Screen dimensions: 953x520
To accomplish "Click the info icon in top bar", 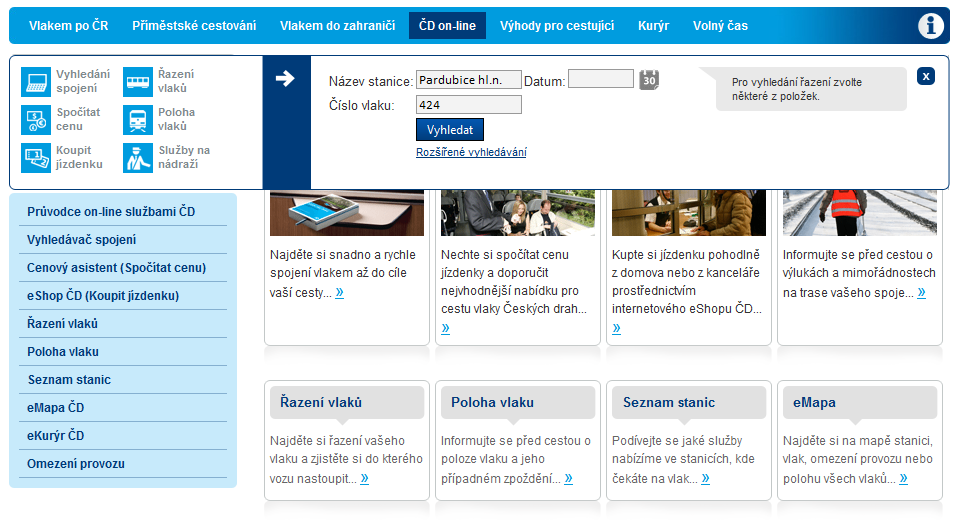I will point(931,26).
